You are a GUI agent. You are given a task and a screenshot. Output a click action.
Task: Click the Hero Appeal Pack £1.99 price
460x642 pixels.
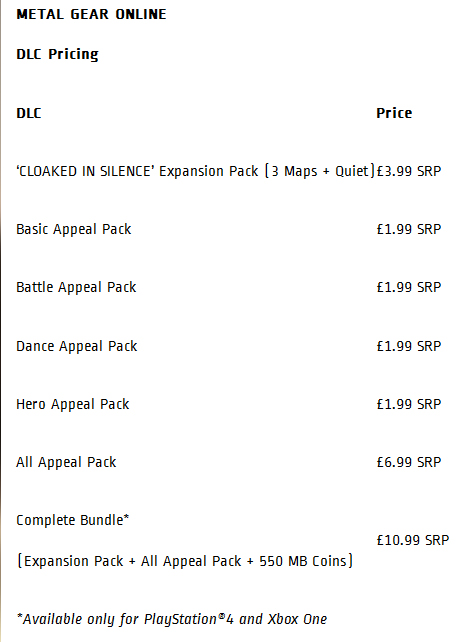(x=409, y=405)
